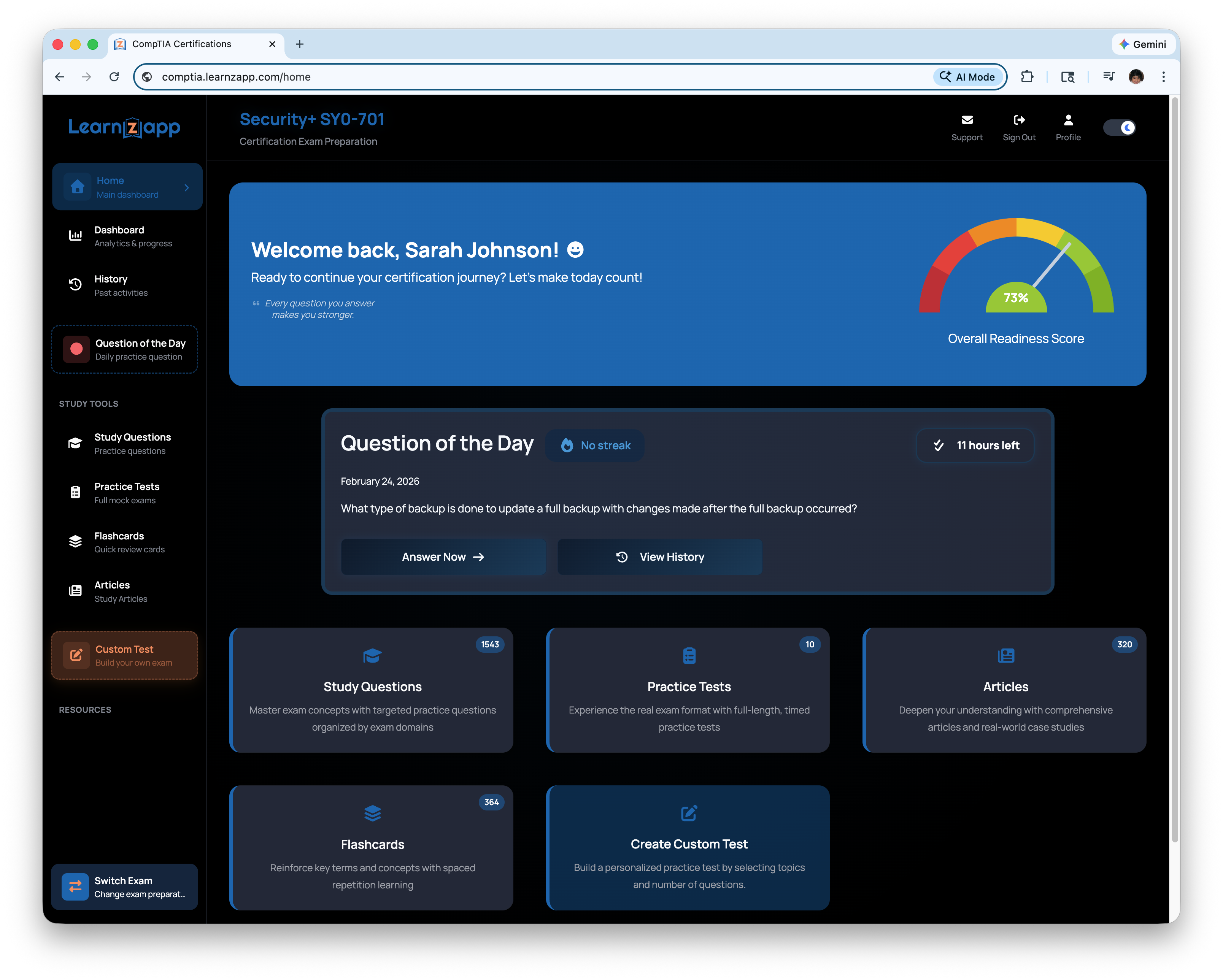1223x980 pixels.
Task: Open the Chrome extensions puzzle menu
Action: (x=1027, y=76)
